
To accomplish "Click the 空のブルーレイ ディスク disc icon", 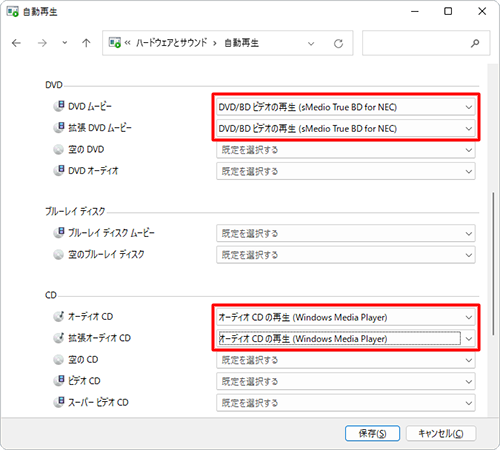I will 58,255.
